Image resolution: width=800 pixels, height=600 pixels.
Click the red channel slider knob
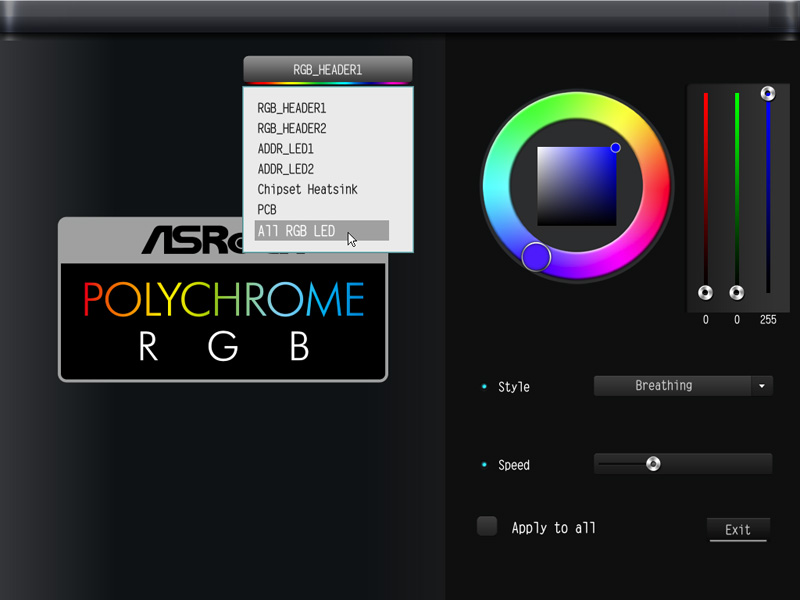tap(705, 293)
